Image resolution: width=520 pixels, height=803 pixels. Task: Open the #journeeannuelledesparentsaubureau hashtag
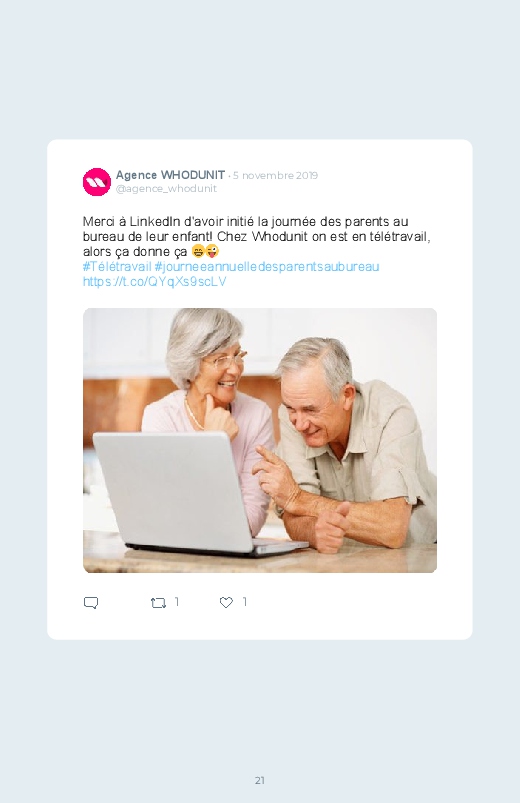267,267
